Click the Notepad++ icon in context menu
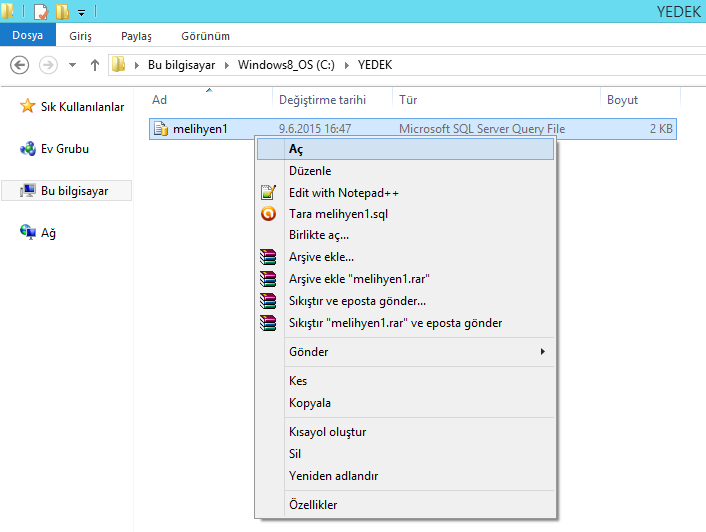Screen dimensions: 706x532 (267, 193)
